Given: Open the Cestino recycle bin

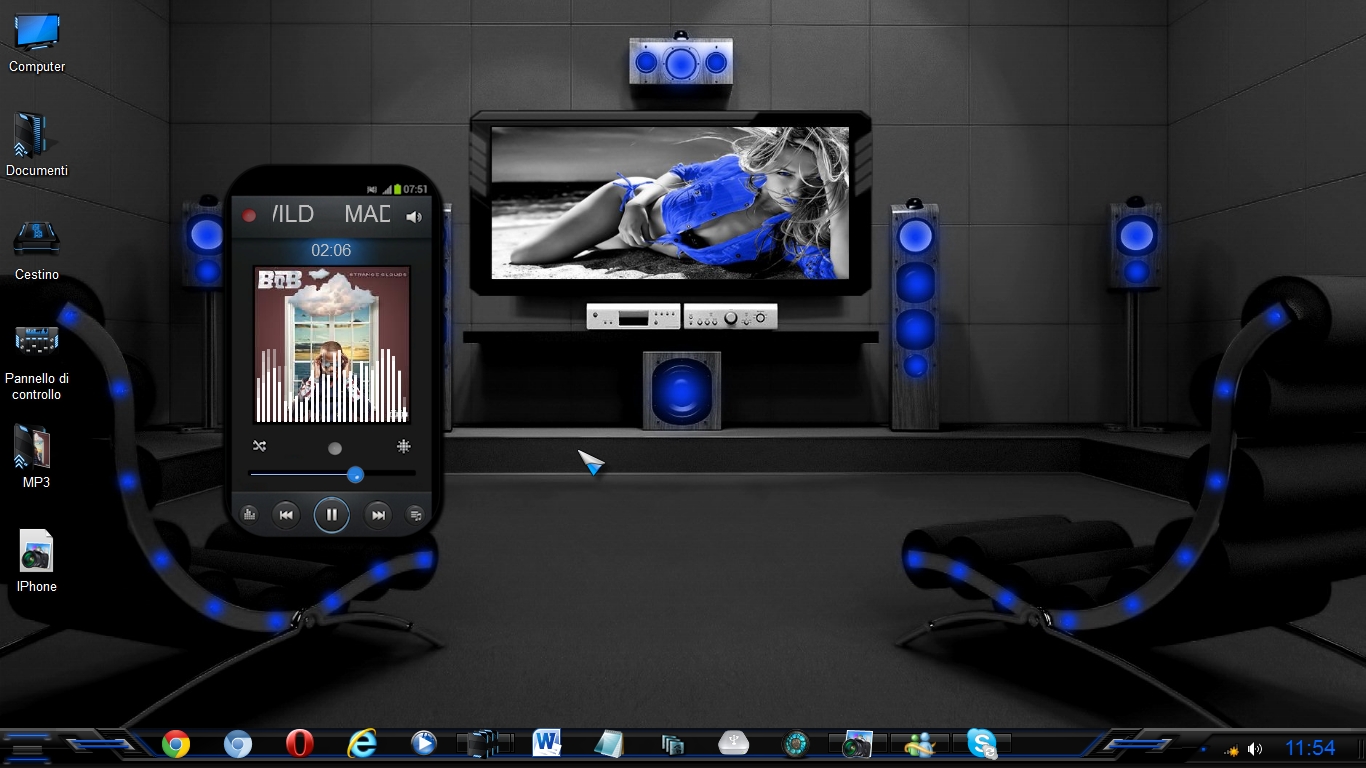Looking at the screenshot, I should point(36,240).
